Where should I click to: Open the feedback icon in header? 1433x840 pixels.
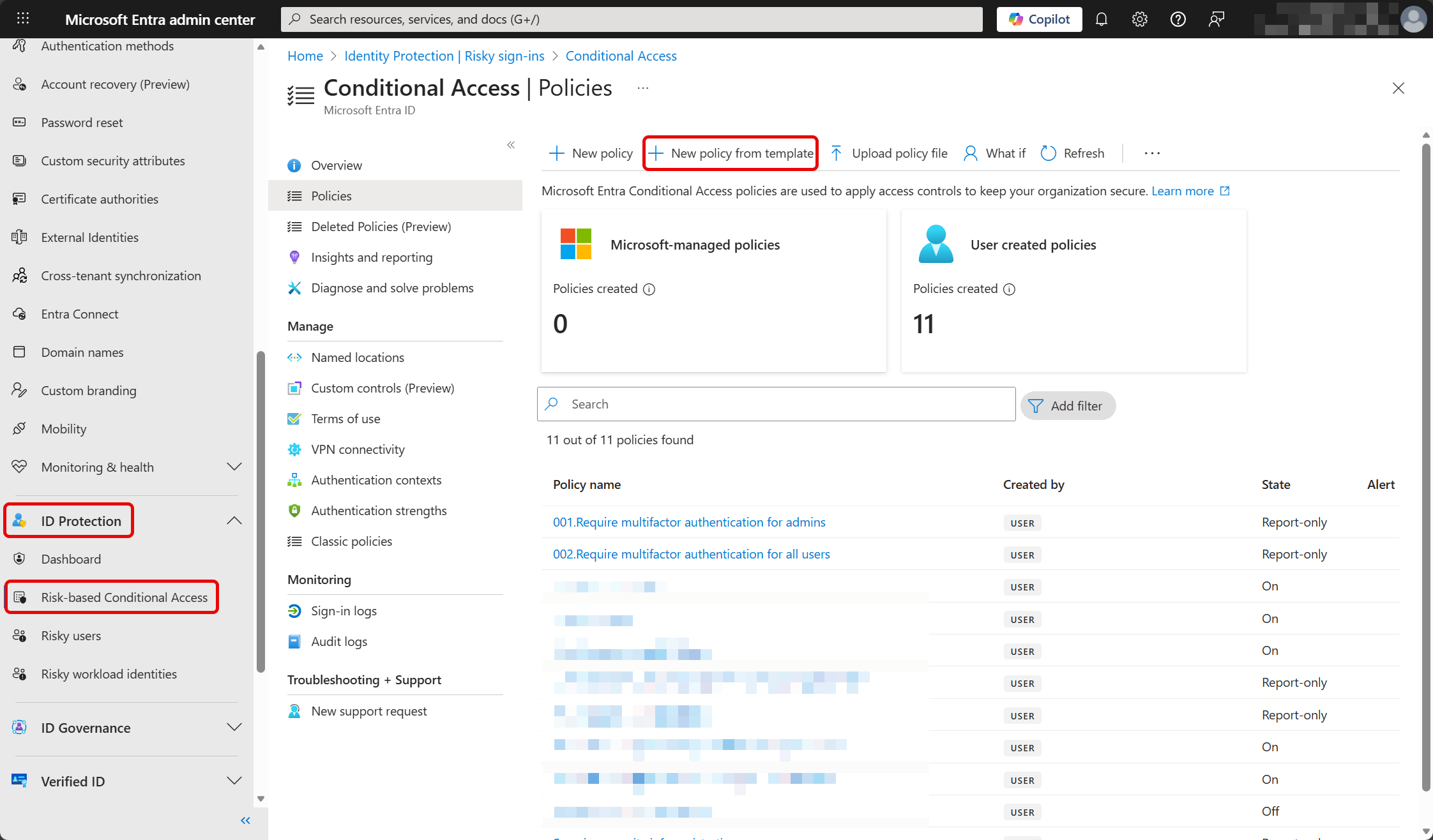(x=1216, y=19)
